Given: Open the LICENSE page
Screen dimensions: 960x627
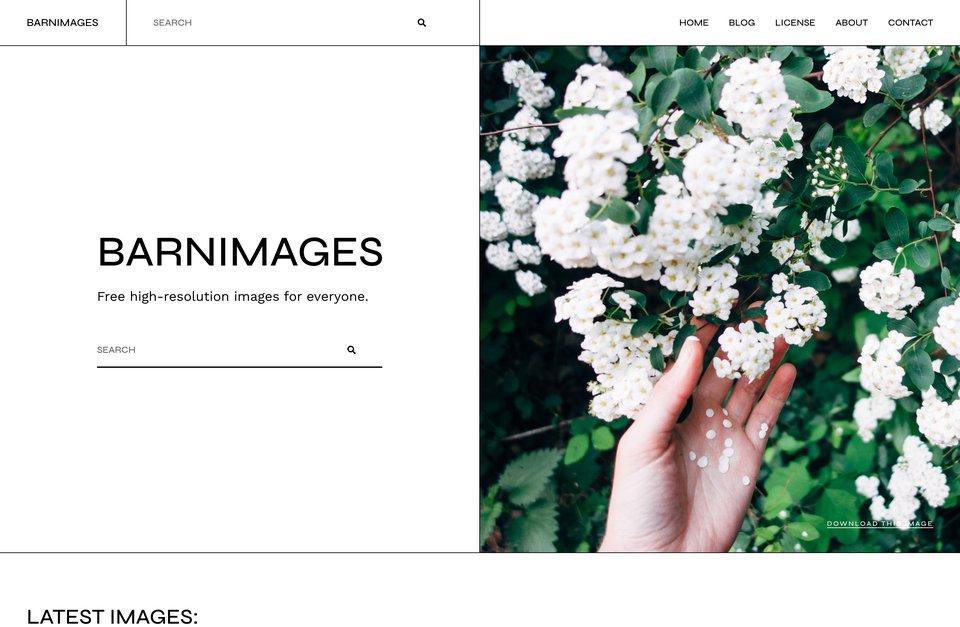Looking at the screenshot, I should point(795,23).
